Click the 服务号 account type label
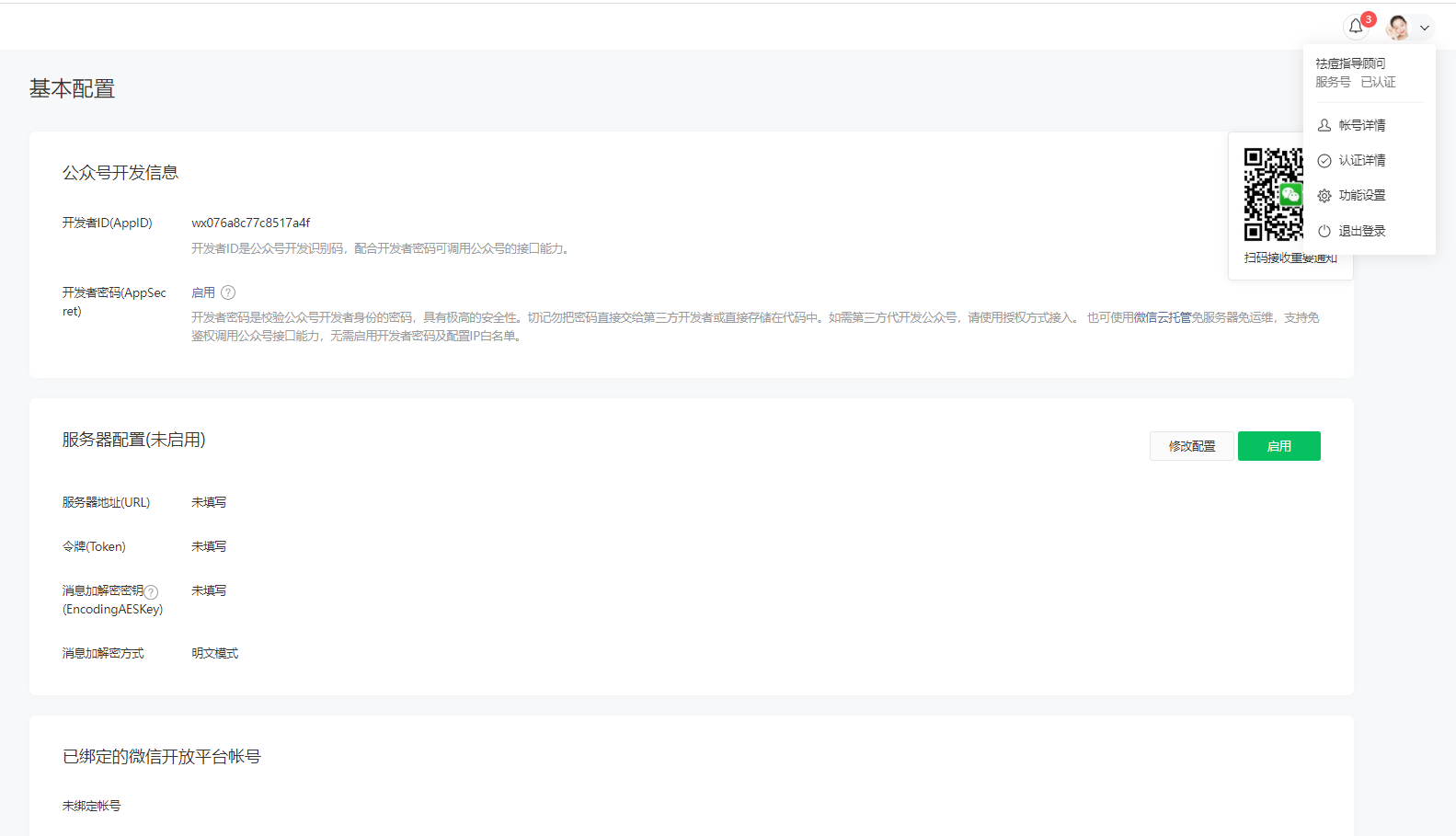 (x=1333, y=82)
